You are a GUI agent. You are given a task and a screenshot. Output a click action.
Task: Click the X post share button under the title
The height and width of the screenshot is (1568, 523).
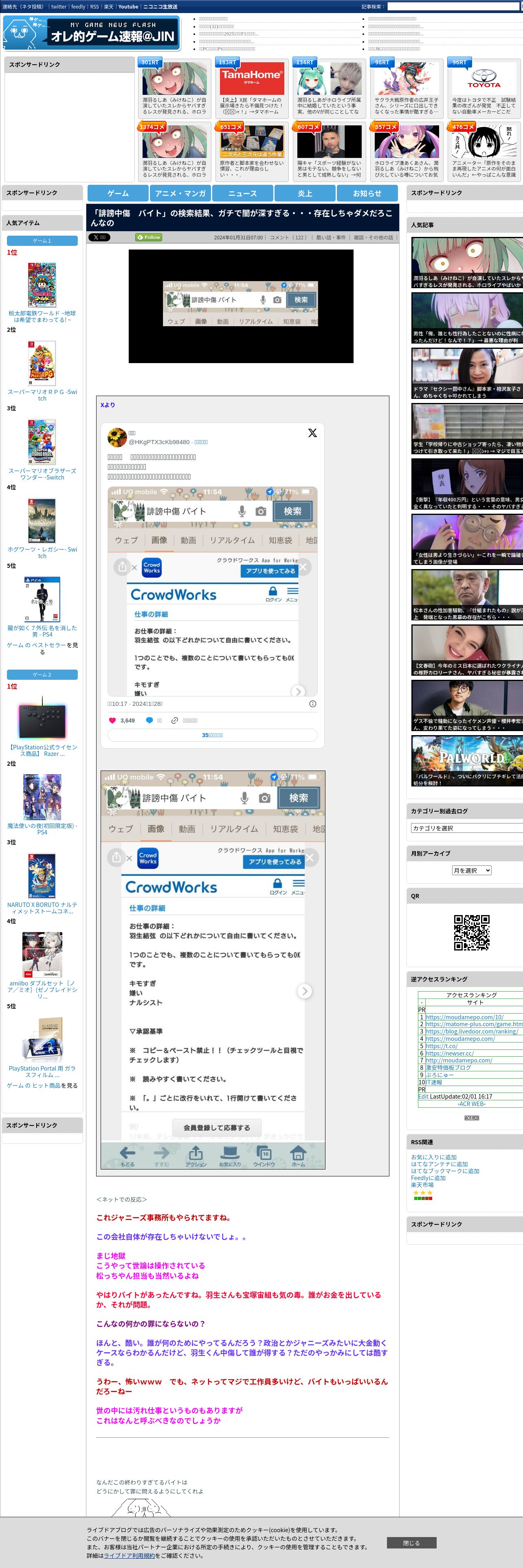99,237
